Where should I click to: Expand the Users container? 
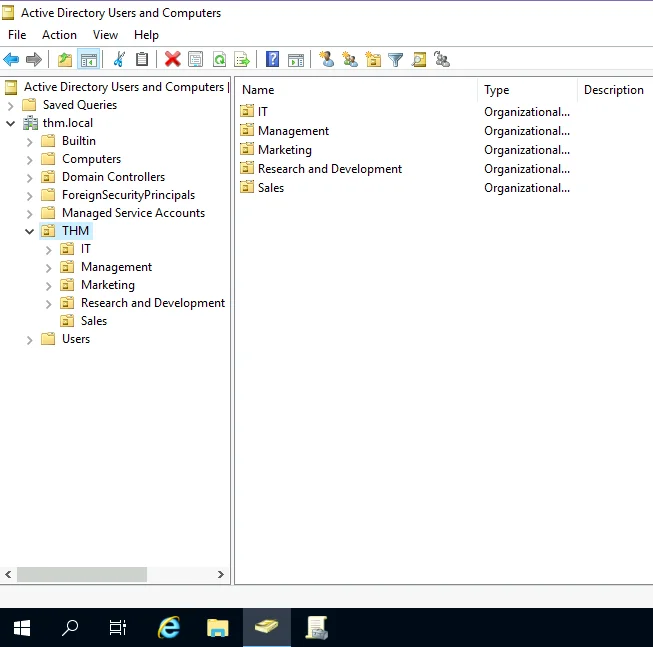30,340
